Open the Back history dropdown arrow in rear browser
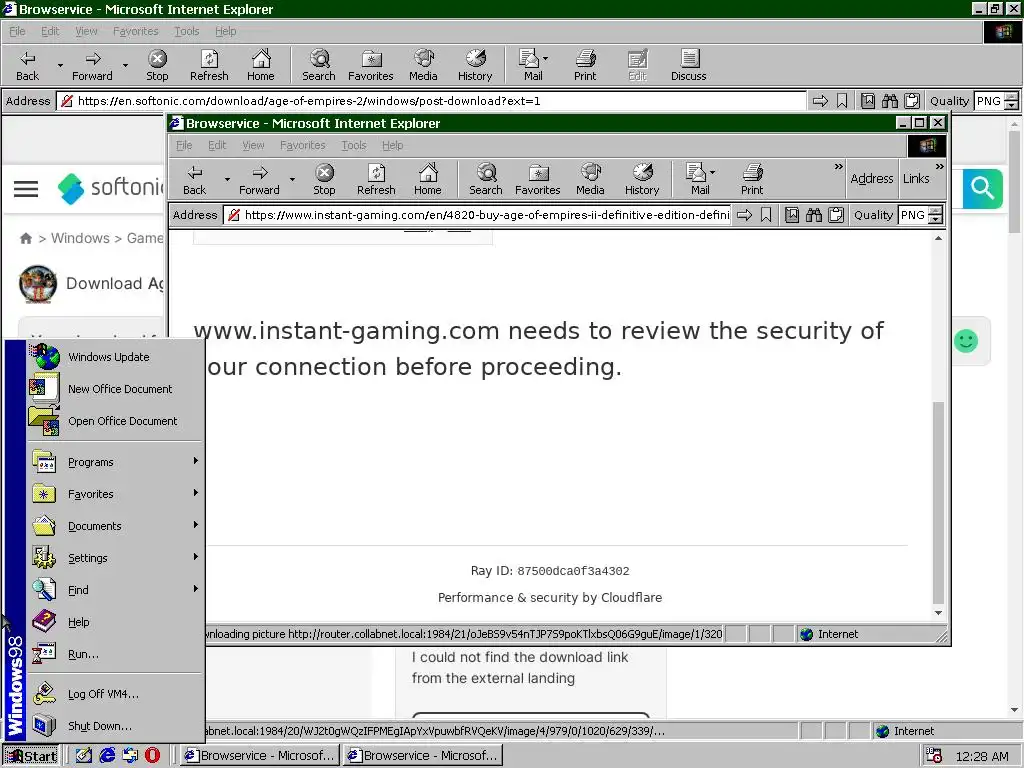Viewport: 1024px width, 768px height. pos(60,65)
